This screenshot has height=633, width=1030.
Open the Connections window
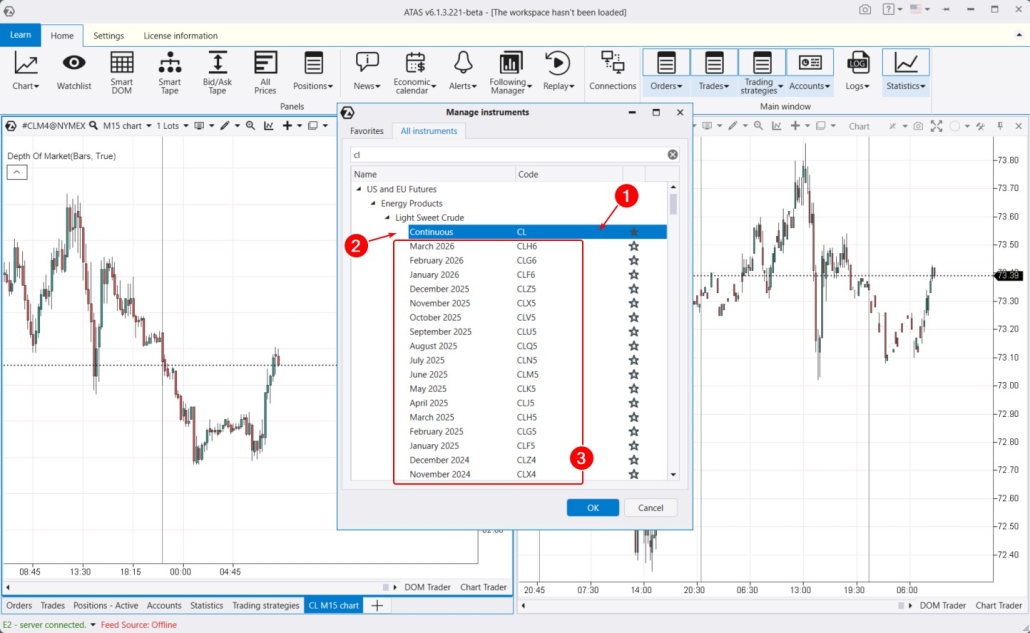612,71
